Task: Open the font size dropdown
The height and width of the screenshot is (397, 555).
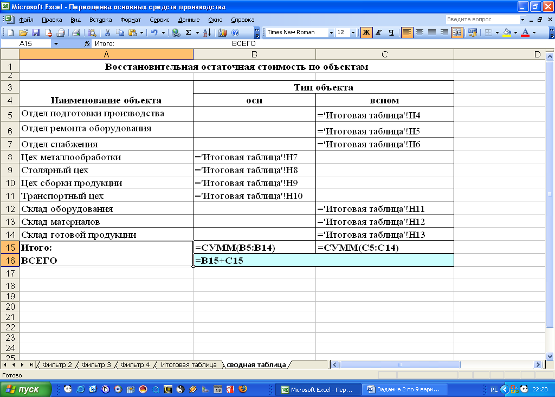Action: coord(353,33)
